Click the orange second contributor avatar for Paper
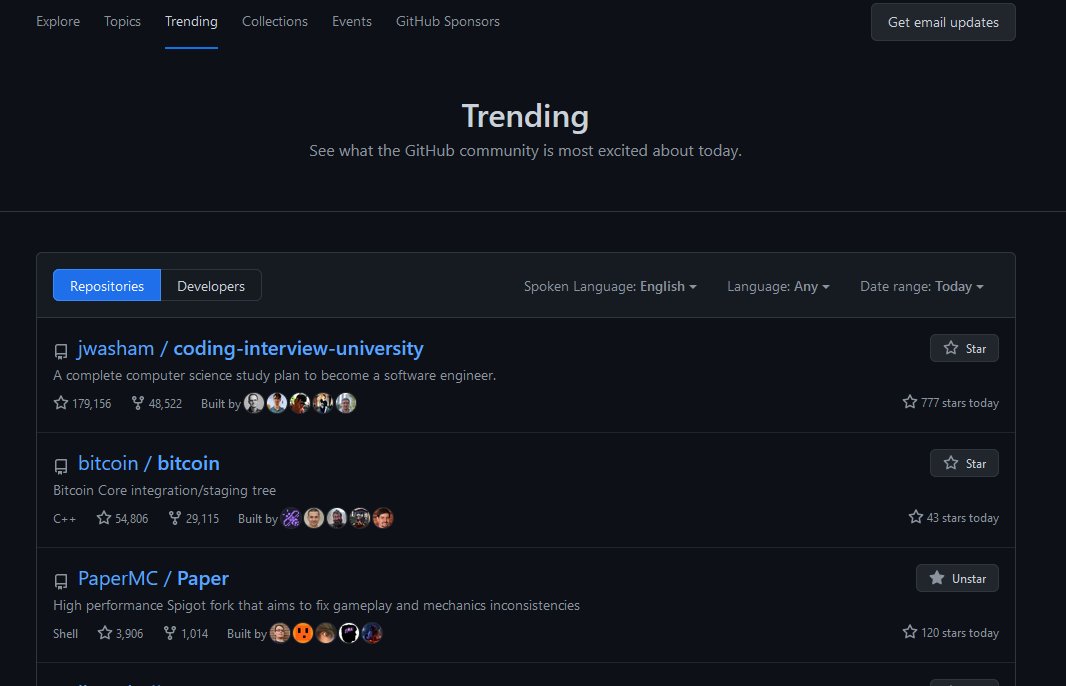The height and width of the screenshot is (686, 1066). (x=303, y=633)
